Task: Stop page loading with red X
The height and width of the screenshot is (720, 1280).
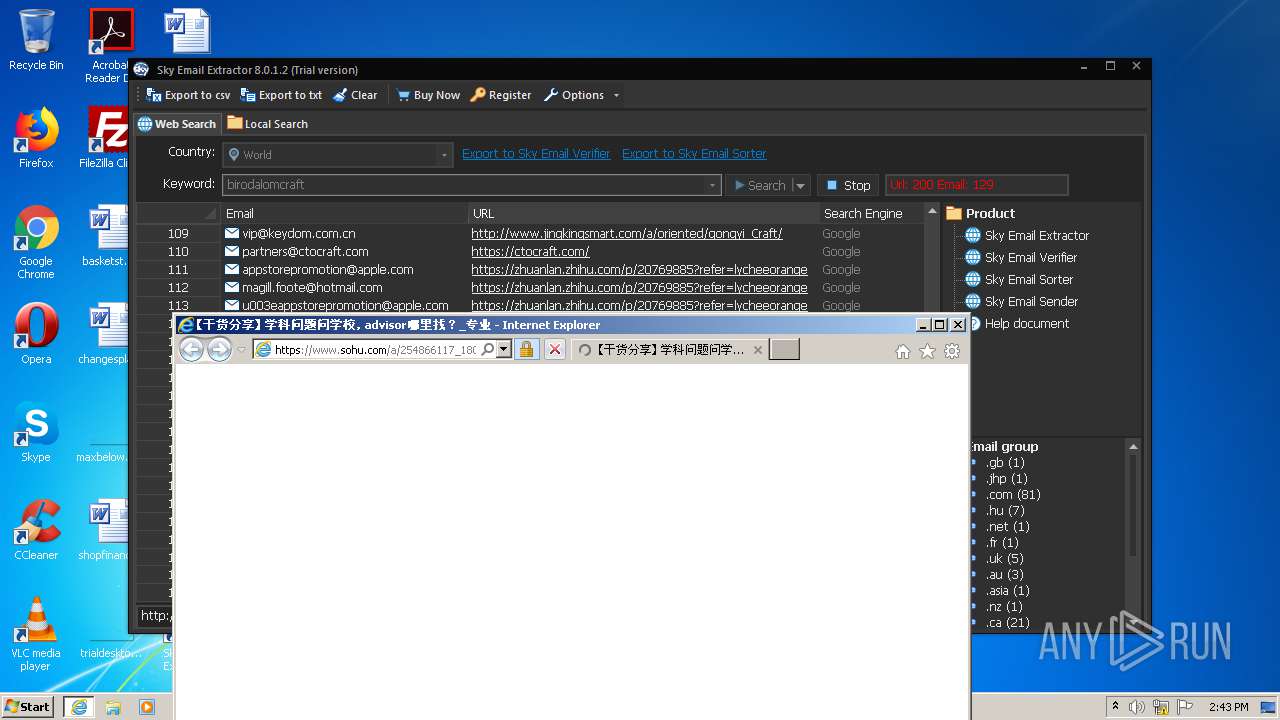Action: click(x=554, y=349)
